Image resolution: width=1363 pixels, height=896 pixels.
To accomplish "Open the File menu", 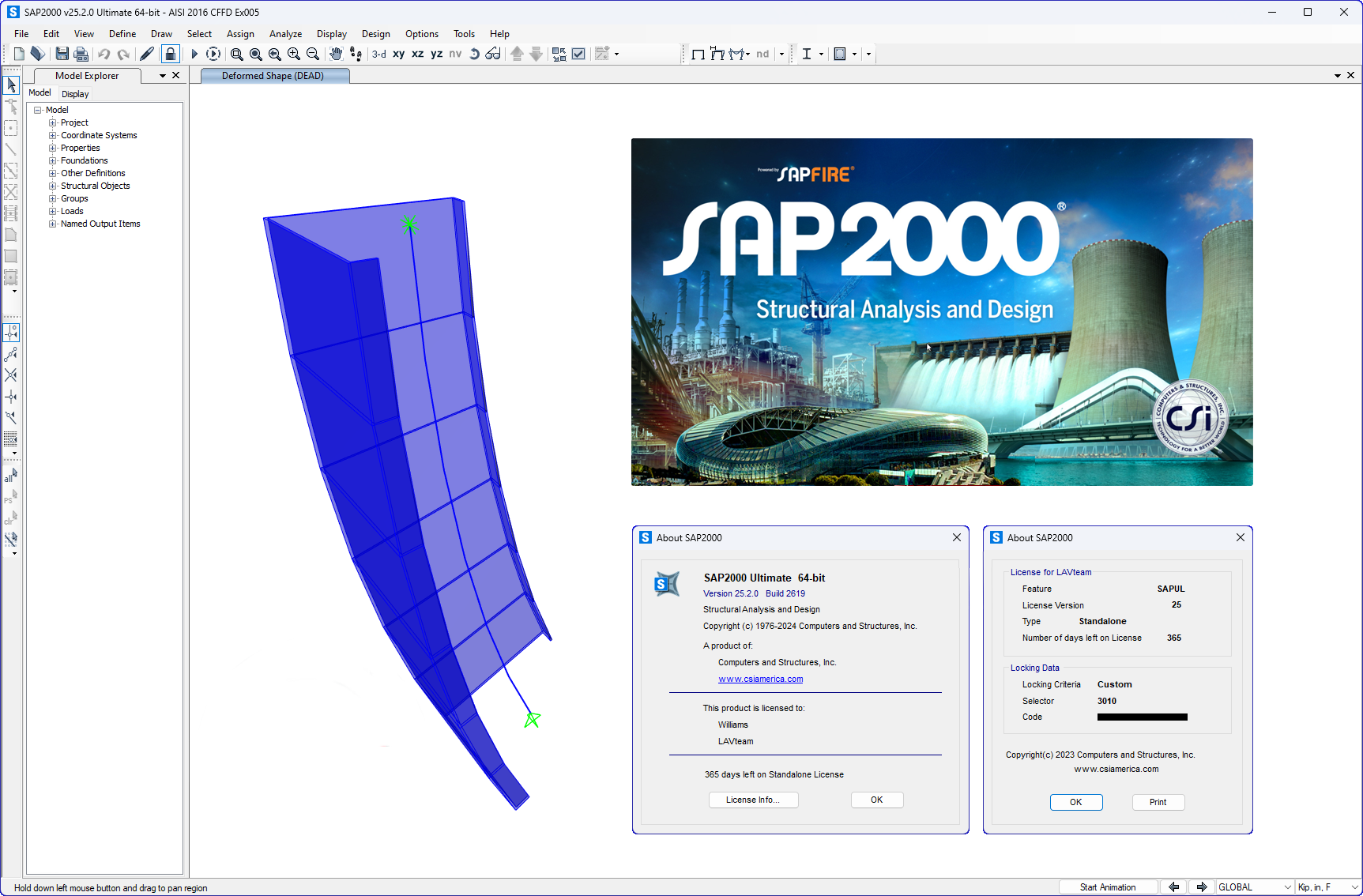I will (21, 34).
